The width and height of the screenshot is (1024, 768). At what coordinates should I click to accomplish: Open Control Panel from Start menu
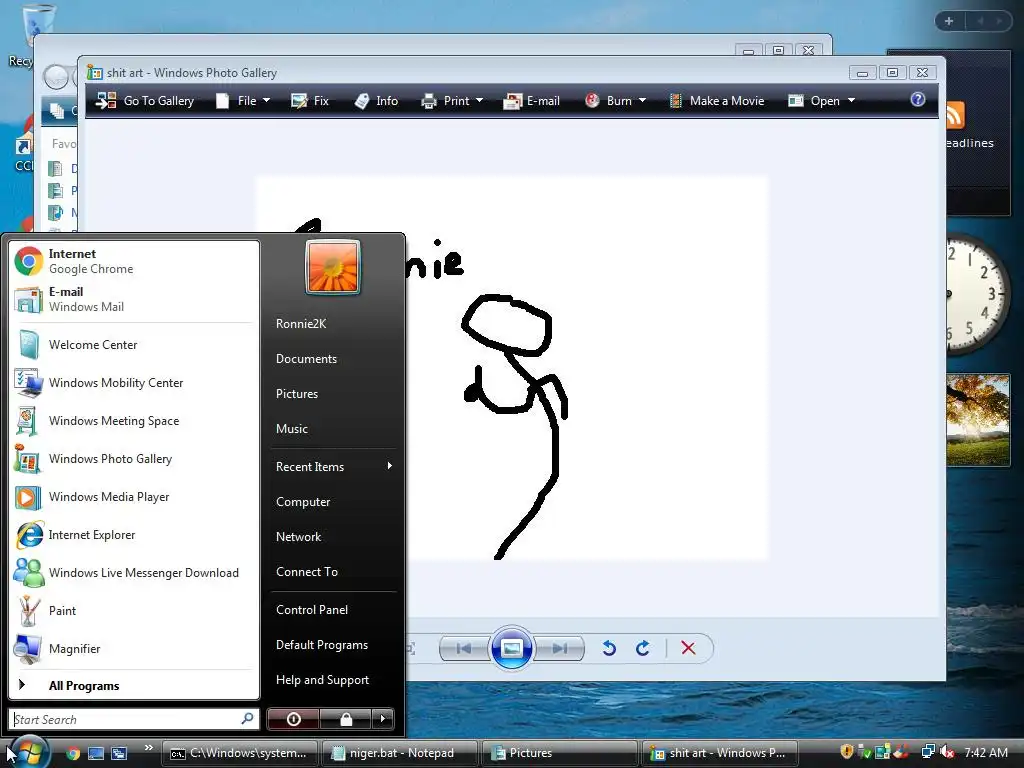point(333,609)
